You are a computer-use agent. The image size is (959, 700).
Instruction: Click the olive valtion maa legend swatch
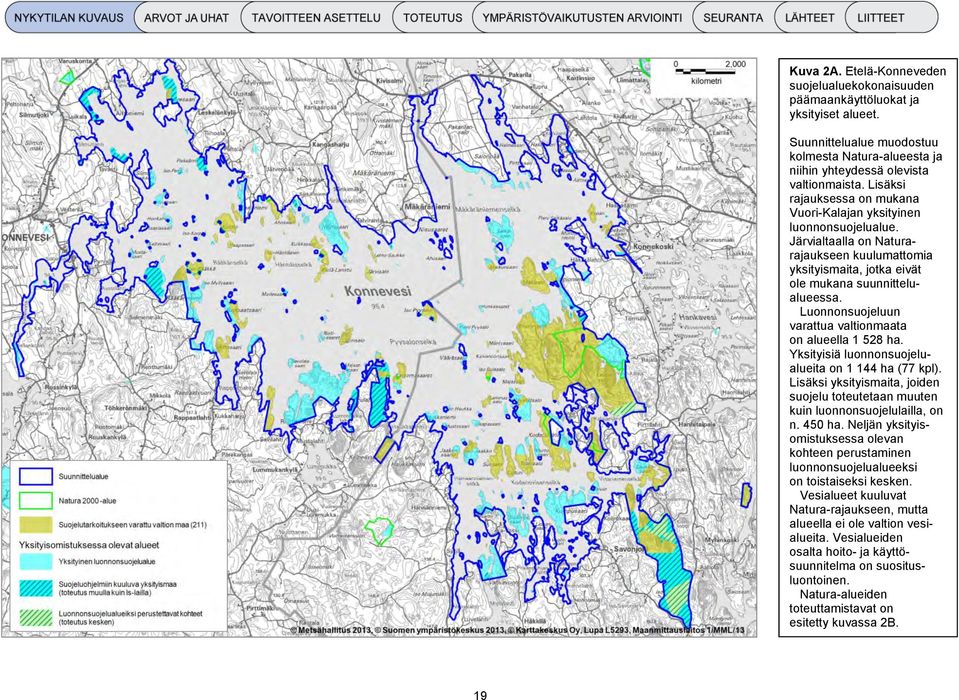[x=35, y=525]
